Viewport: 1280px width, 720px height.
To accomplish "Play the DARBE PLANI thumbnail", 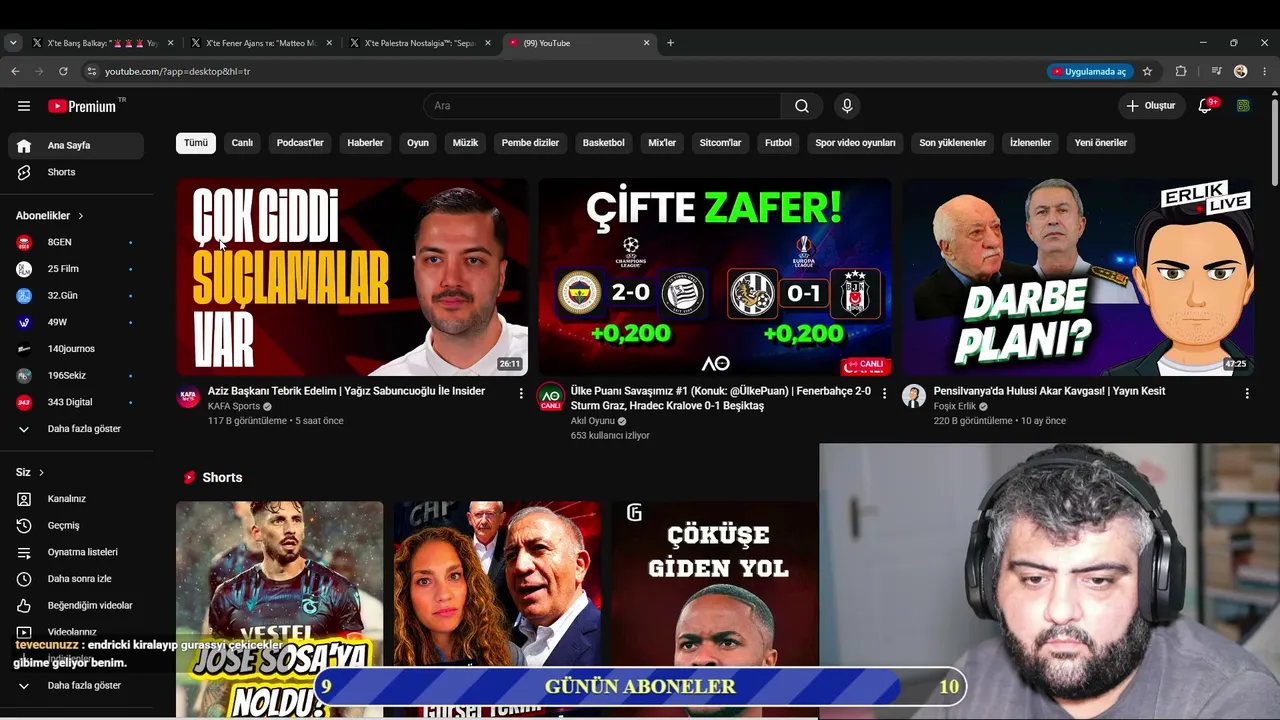I will [1078, 277].
